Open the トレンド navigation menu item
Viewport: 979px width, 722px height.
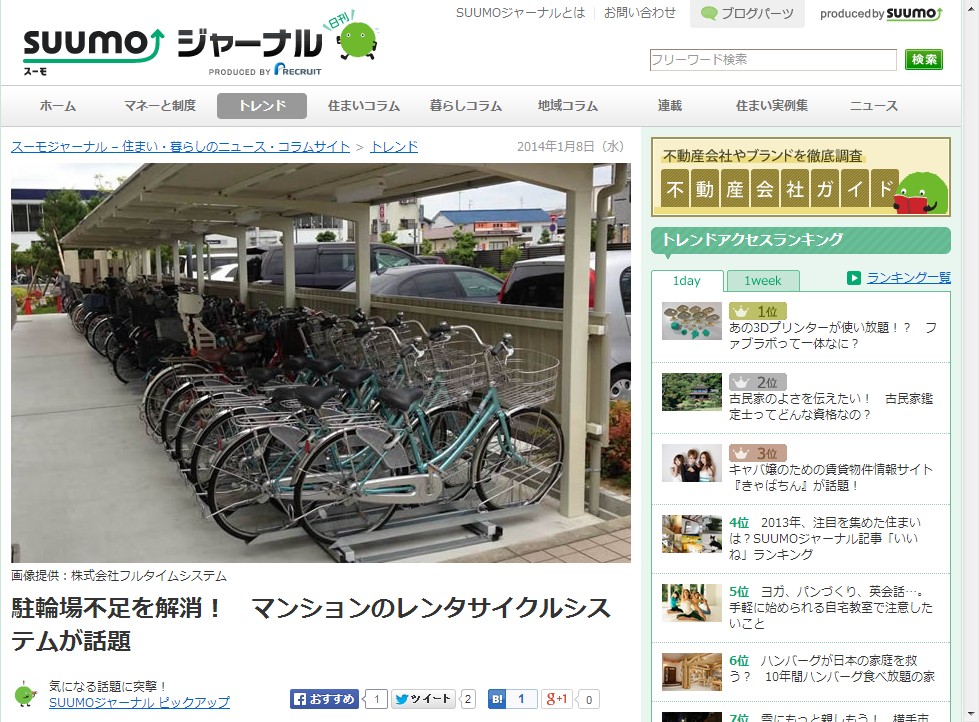coord(262,106)
